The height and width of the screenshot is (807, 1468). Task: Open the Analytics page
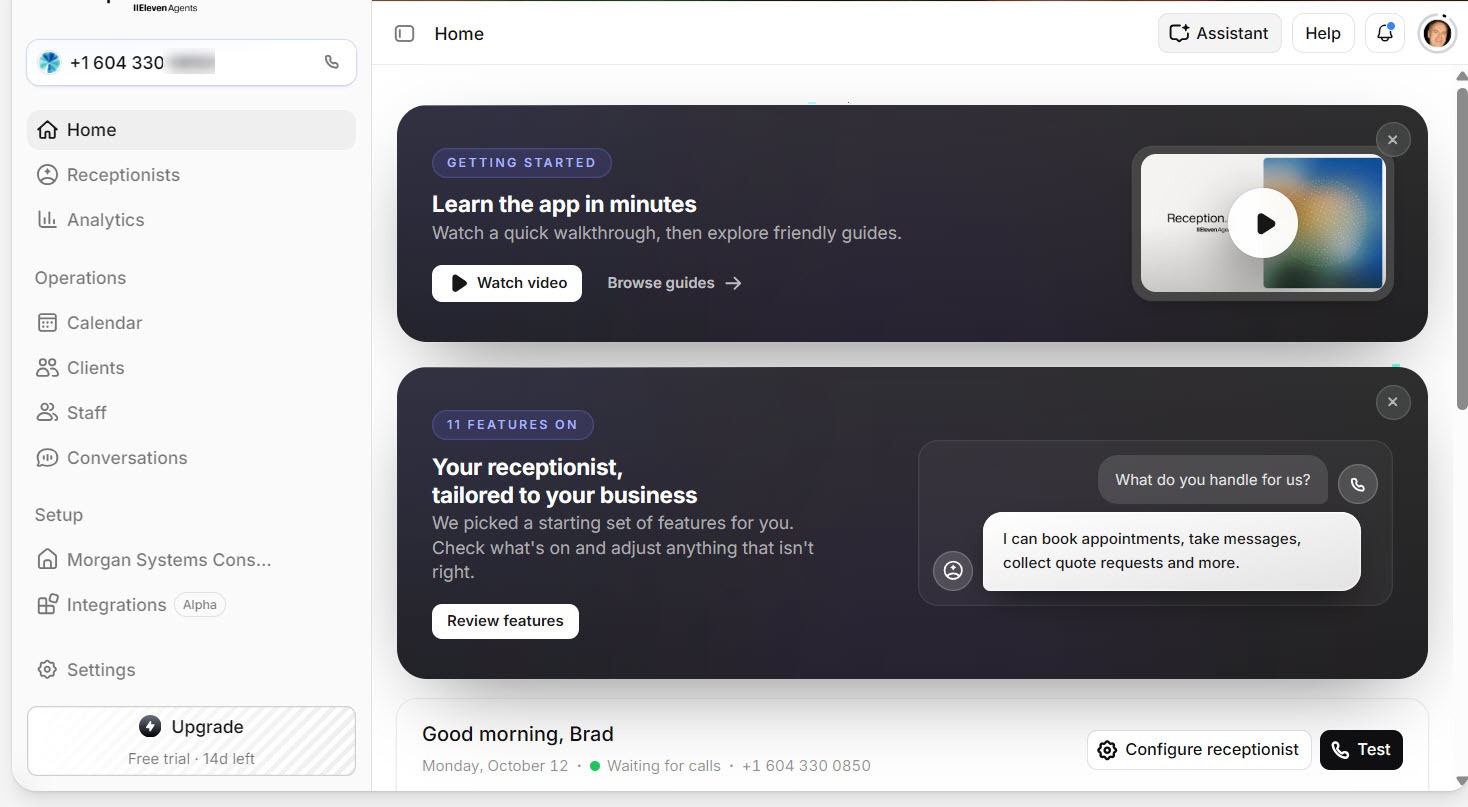tap(191, 220)
